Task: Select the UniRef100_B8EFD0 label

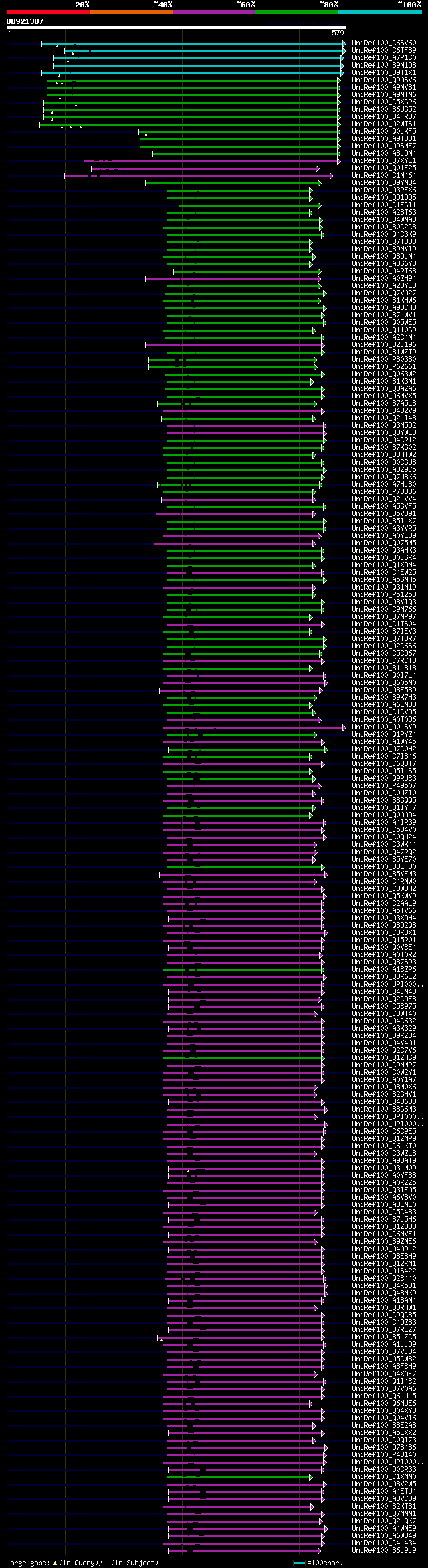Action: tap(384, 867)
